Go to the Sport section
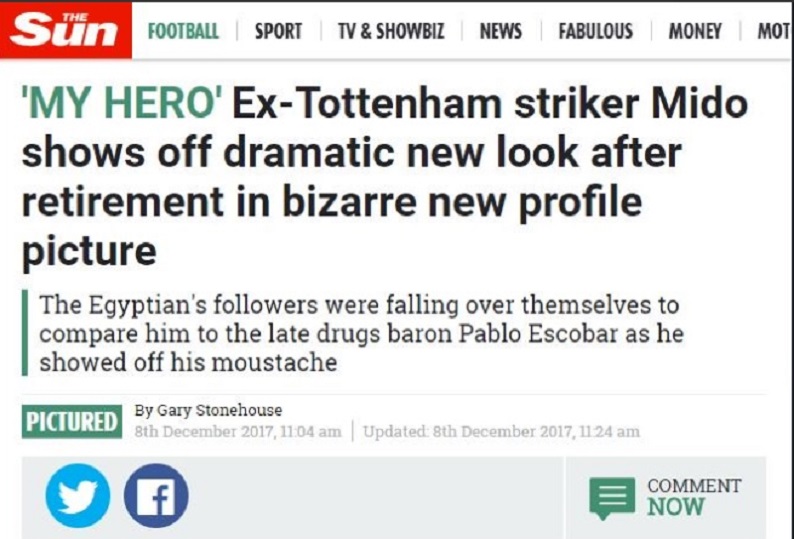 coord(278,31)
